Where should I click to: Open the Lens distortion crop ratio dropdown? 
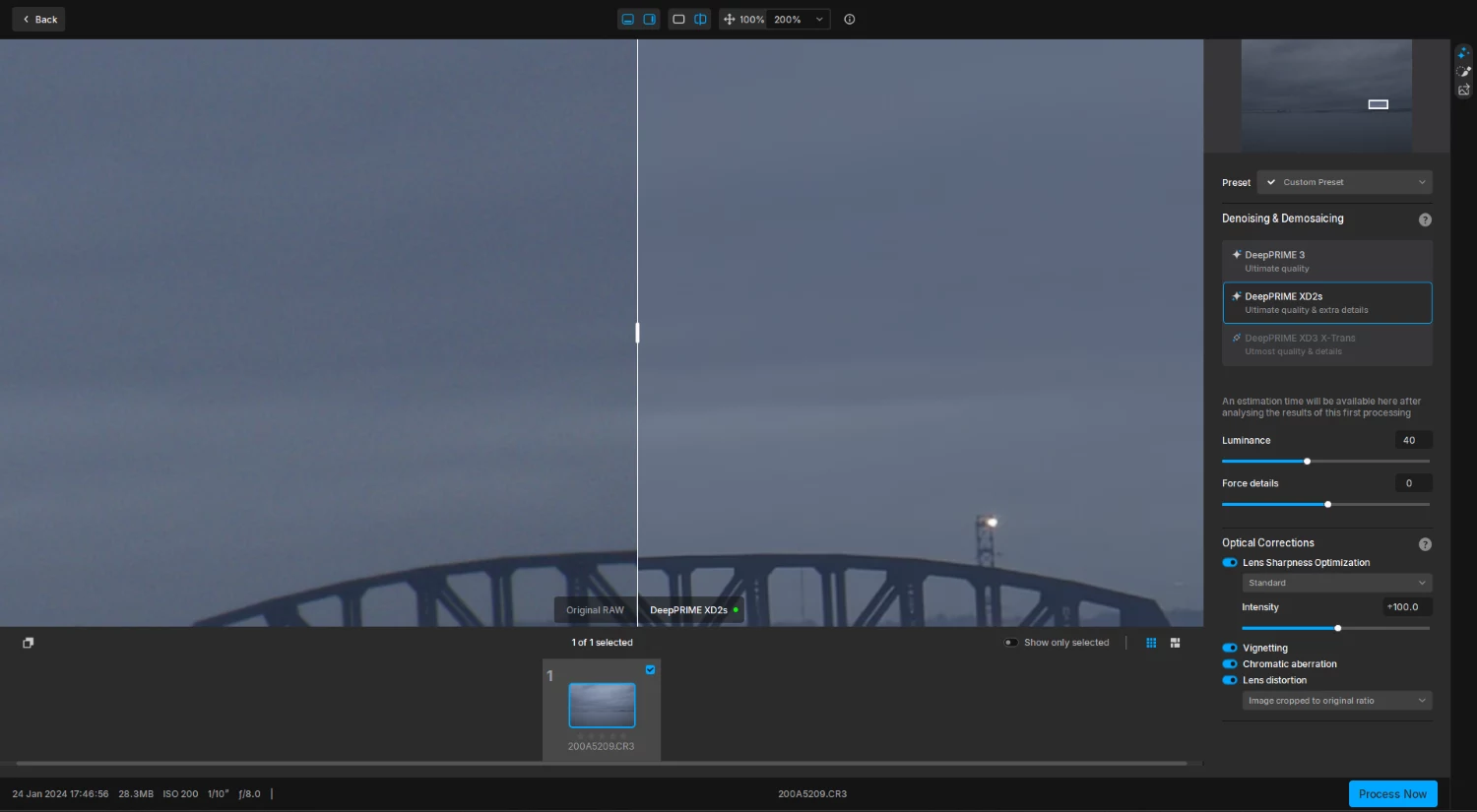[x=1336, y=700]
